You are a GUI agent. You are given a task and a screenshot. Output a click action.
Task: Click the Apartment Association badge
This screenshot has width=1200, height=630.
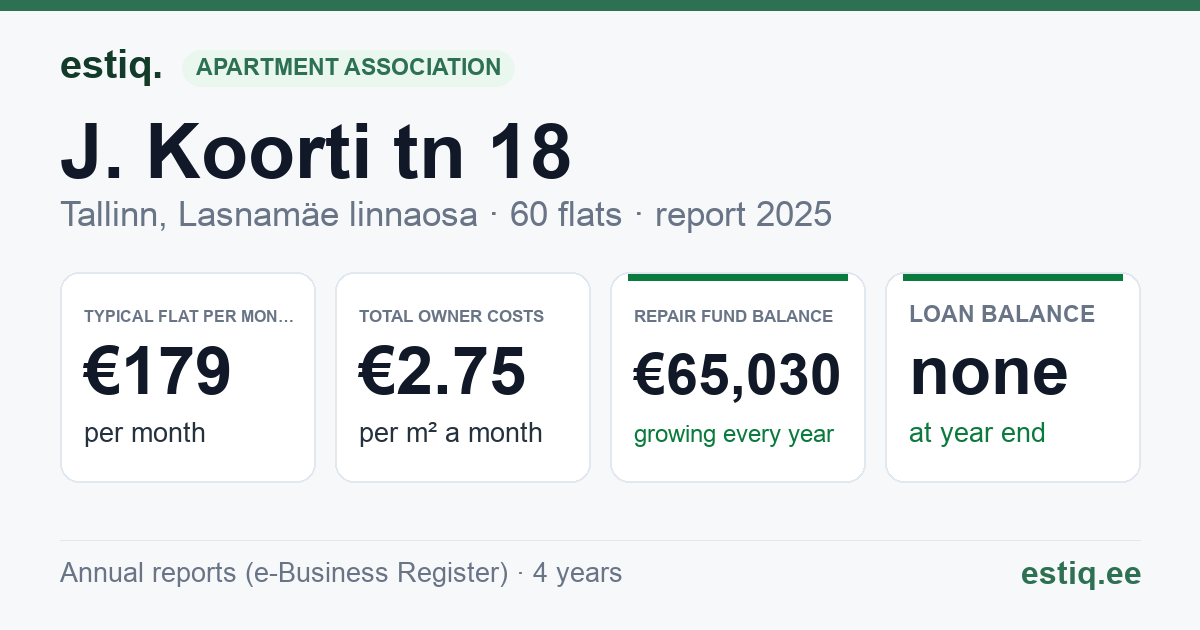coord(348,67)
